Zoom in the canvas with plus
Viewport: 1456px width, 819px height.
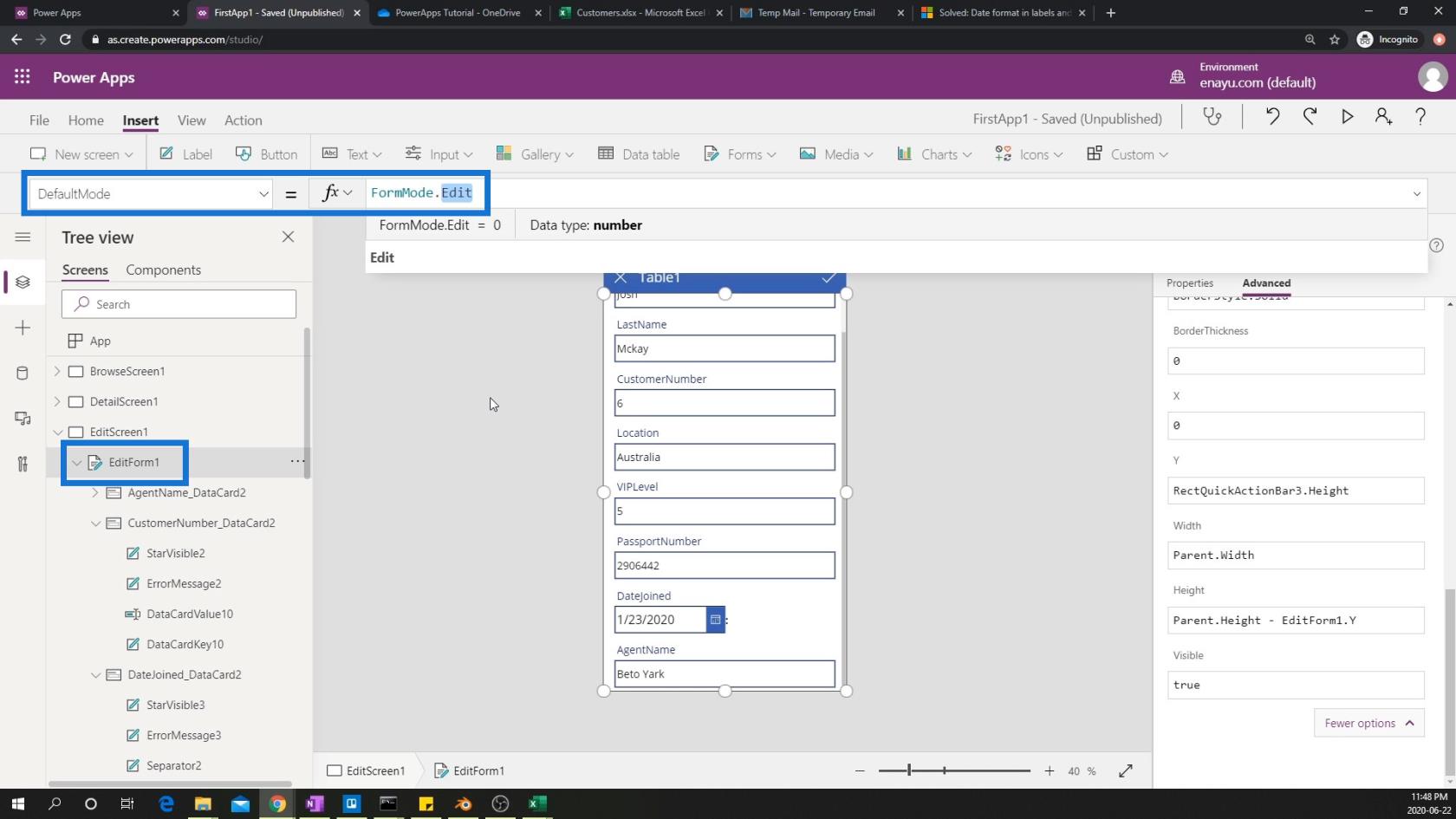pyautogui.click(x=1049, y=770)
